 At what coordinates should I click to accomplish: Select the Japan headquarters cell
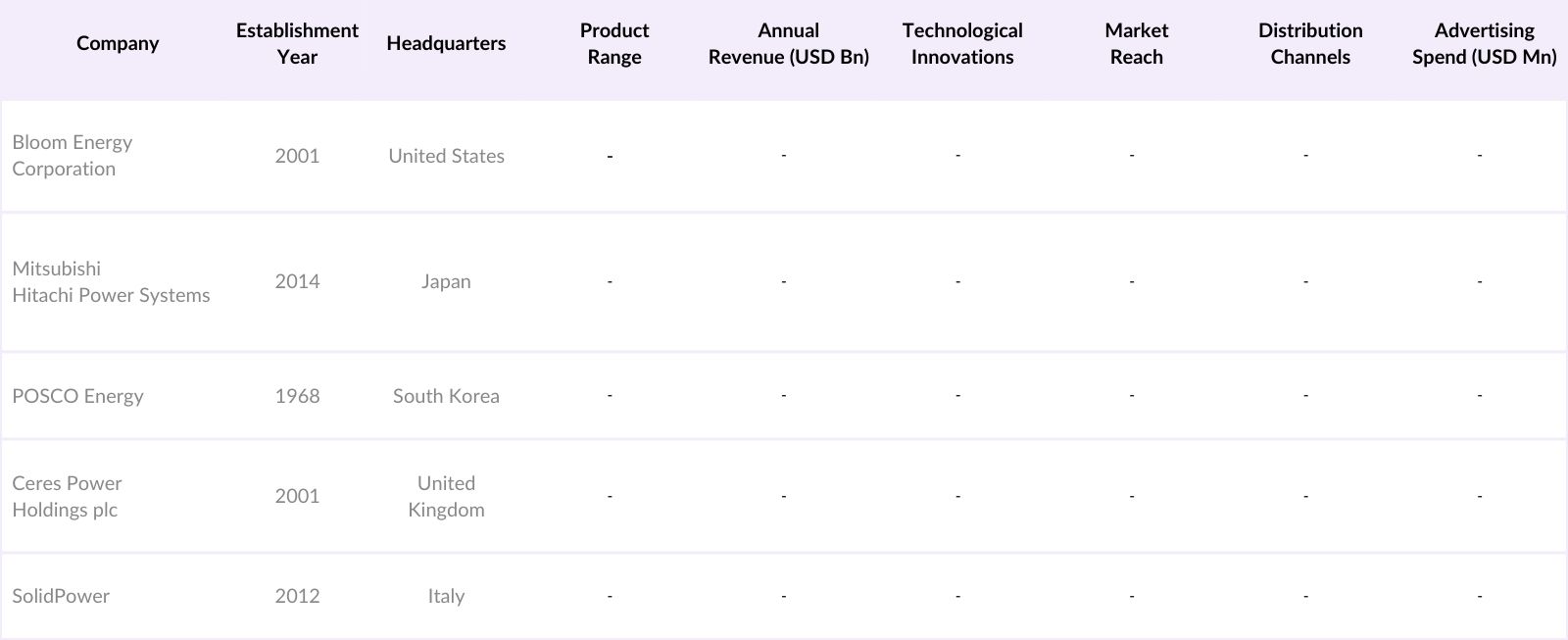coord(446,281)
